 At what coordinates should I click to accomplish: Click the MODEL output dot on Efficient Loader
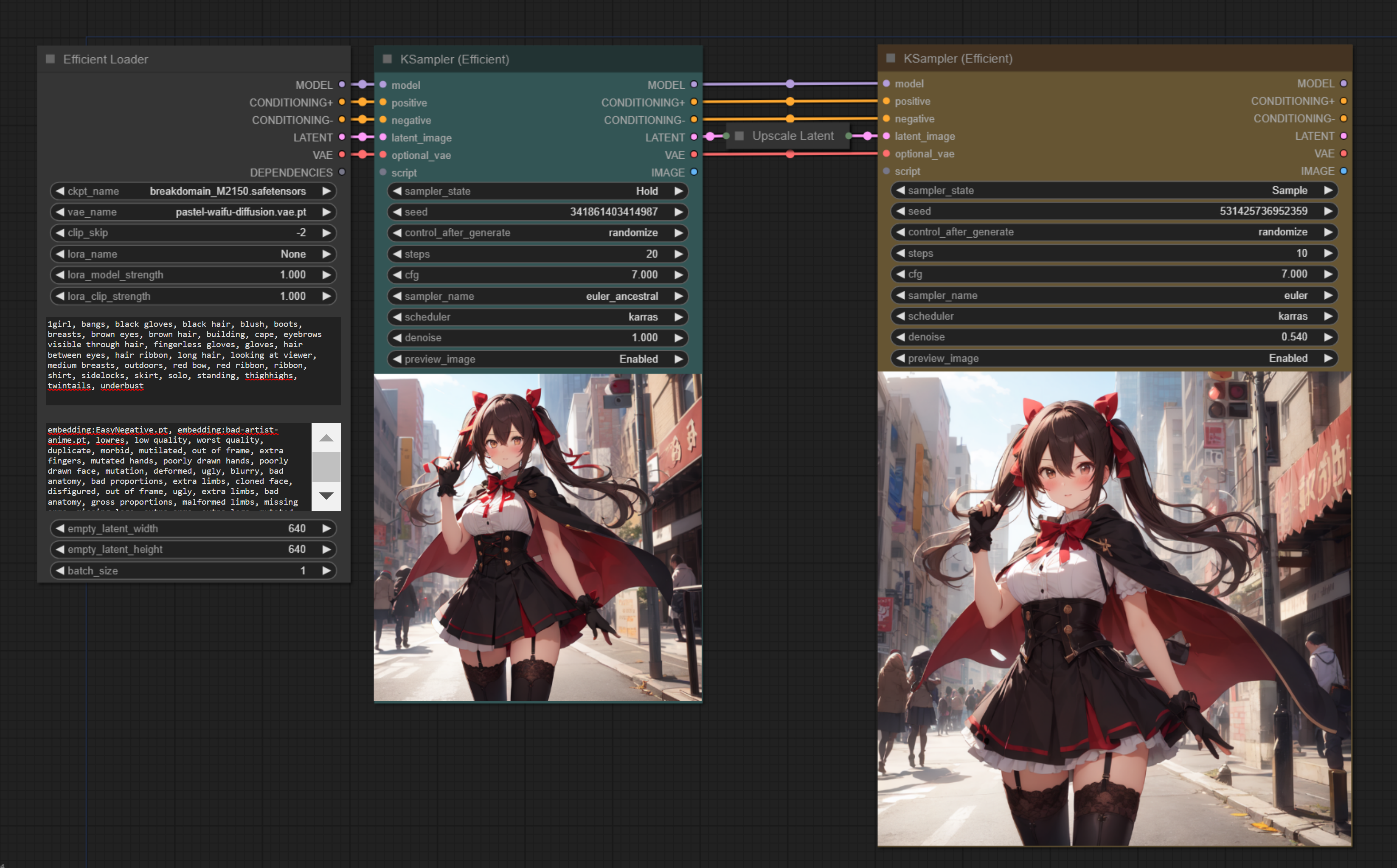pos(342,84)
